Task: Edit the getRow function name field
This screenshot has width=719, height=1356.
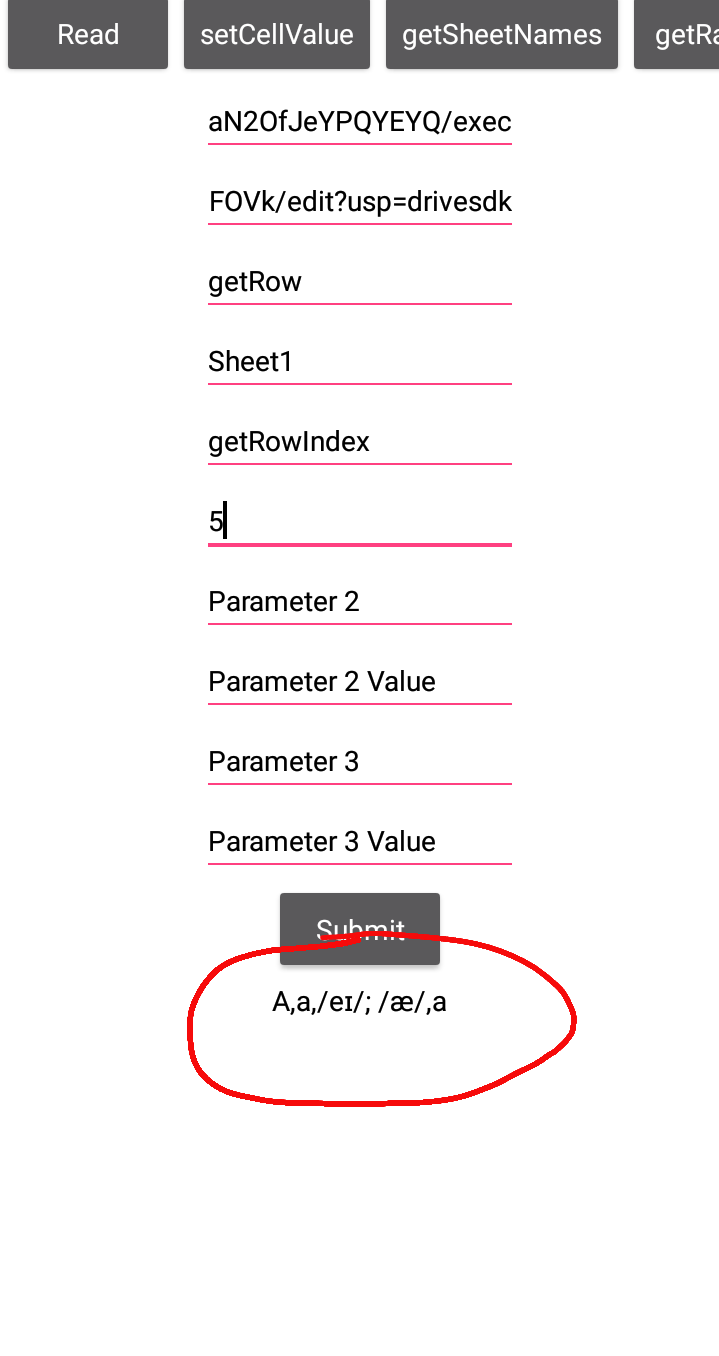Action: 360,282
